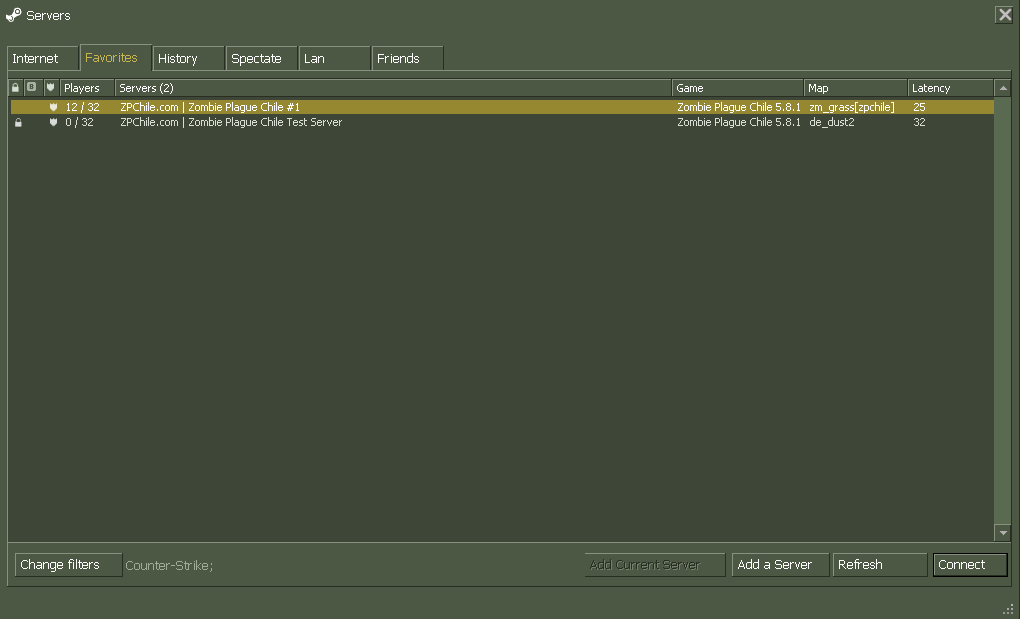The height and width of the screenshot is (619, 1020).
Task: Close the Servers window
Action: [1004, 14]
